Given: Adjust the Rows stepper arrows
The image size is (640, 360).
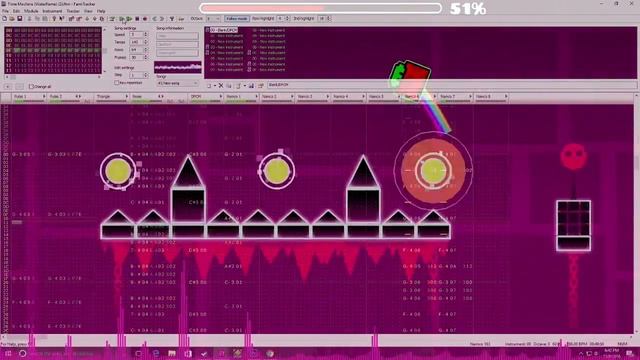Looking at the screenshot, I should [x=145, y=50].
